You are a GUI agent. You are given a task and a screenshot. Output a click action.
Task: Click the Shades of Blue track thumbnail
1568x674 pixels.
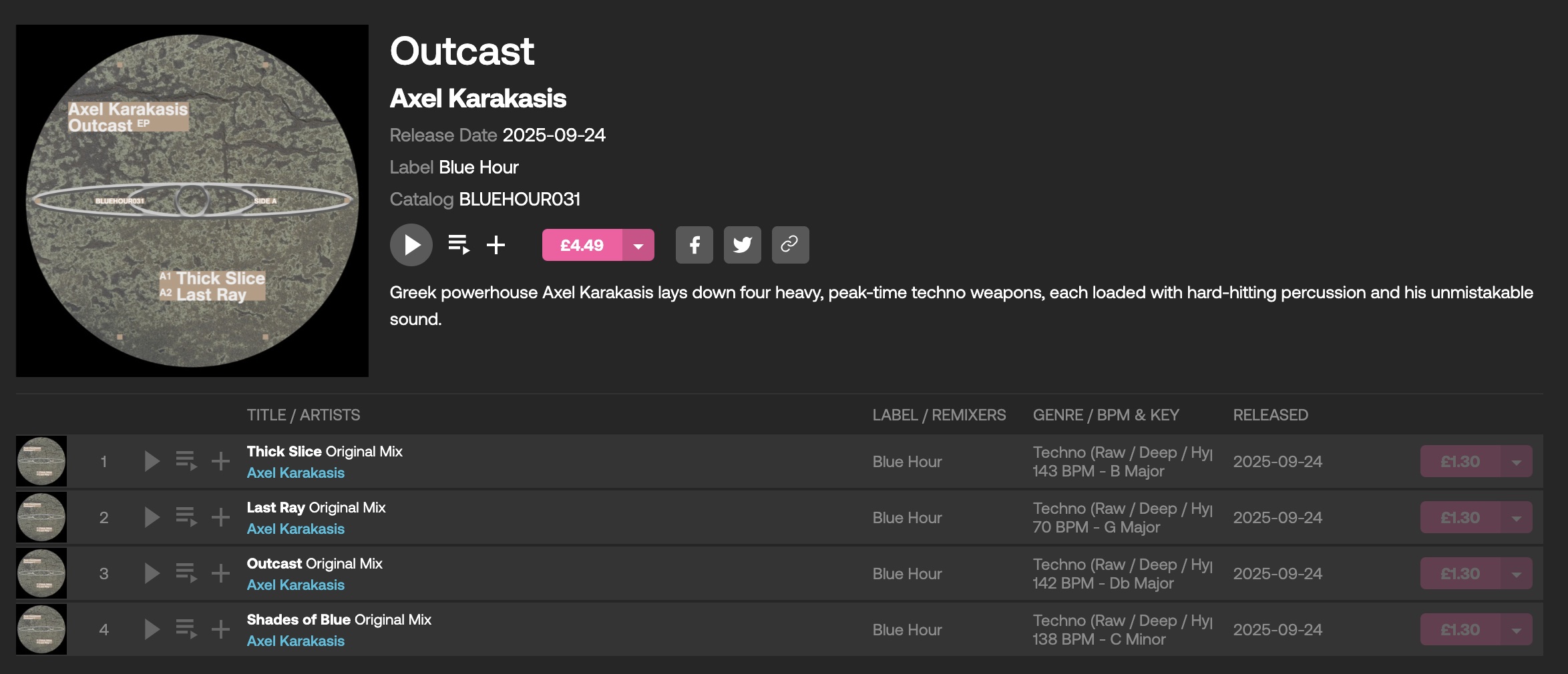click(x=41, y=629)
